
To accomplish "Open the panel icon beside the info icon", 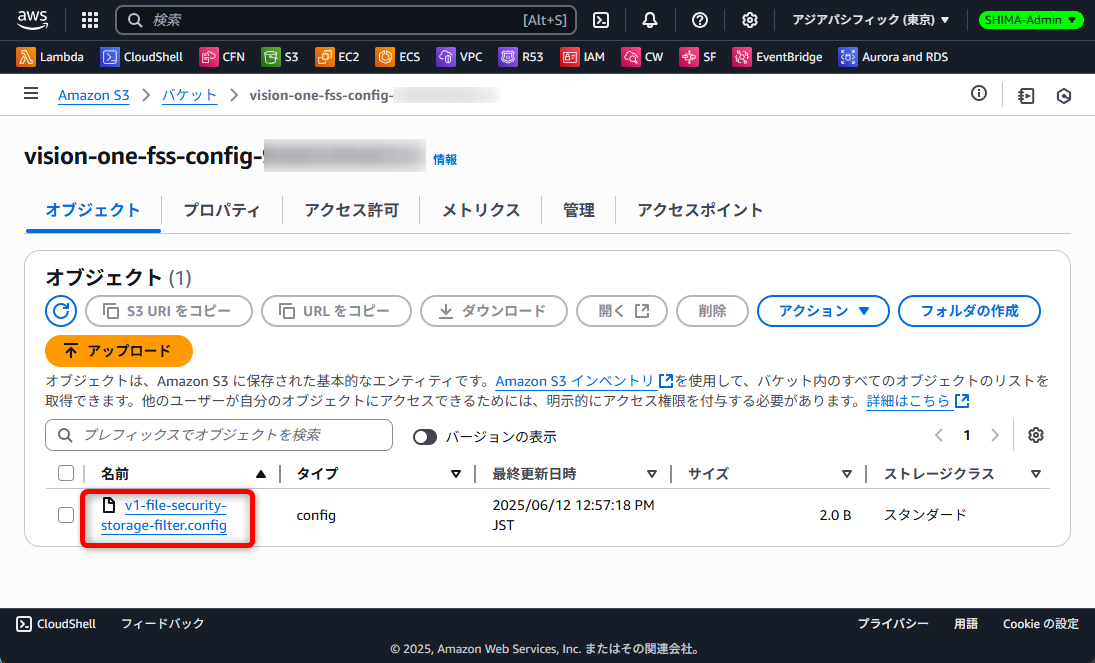I will pos(1026,96).
